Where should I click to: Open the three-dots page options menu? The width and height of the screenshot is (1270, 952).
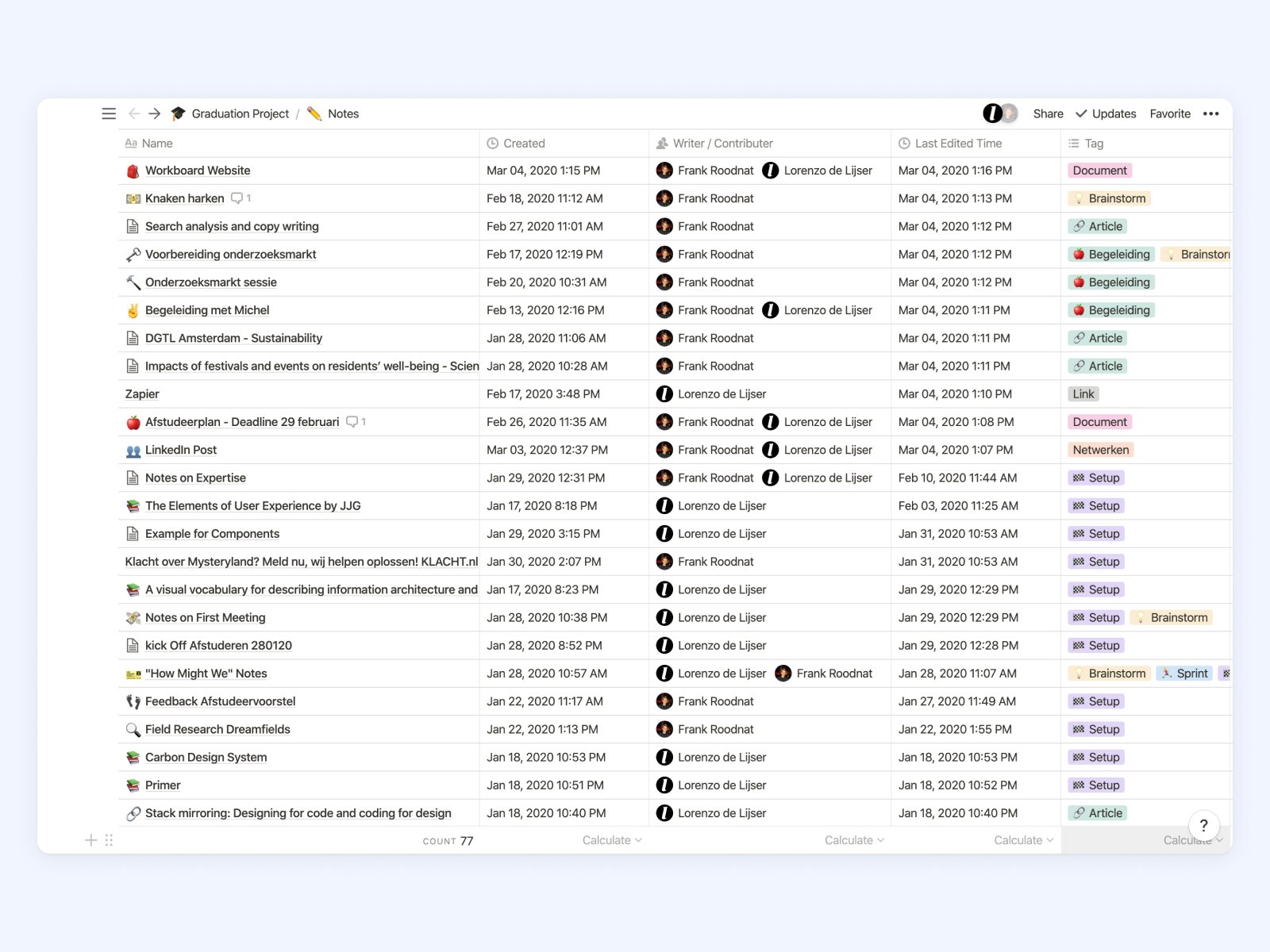pyautogui.click(x=1210, y=114)
